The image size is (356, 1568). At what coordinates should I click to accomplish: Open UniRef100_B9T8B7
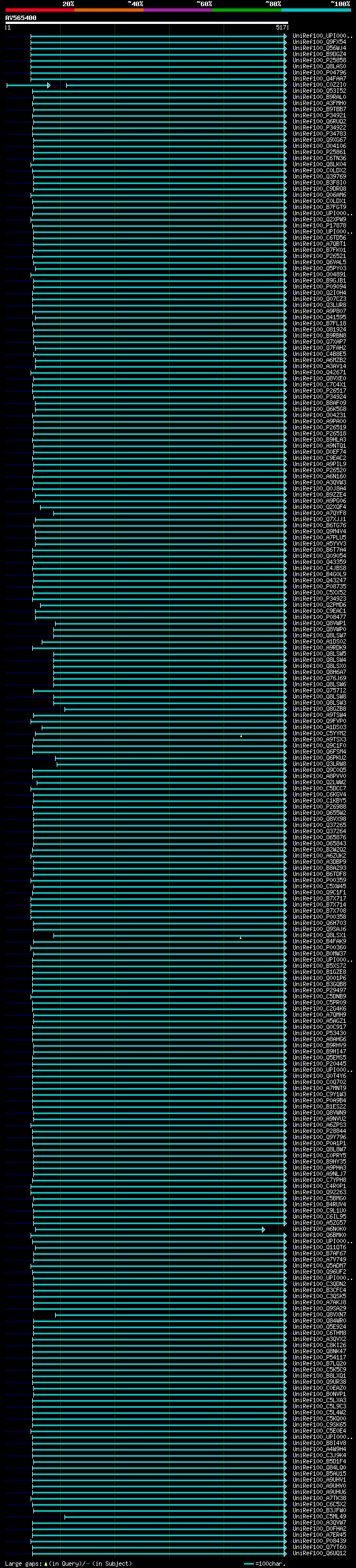pos(319,110)
